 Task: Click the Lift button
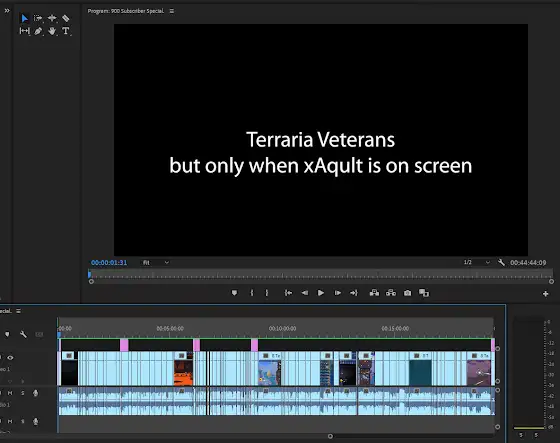[x=374, y=293]
